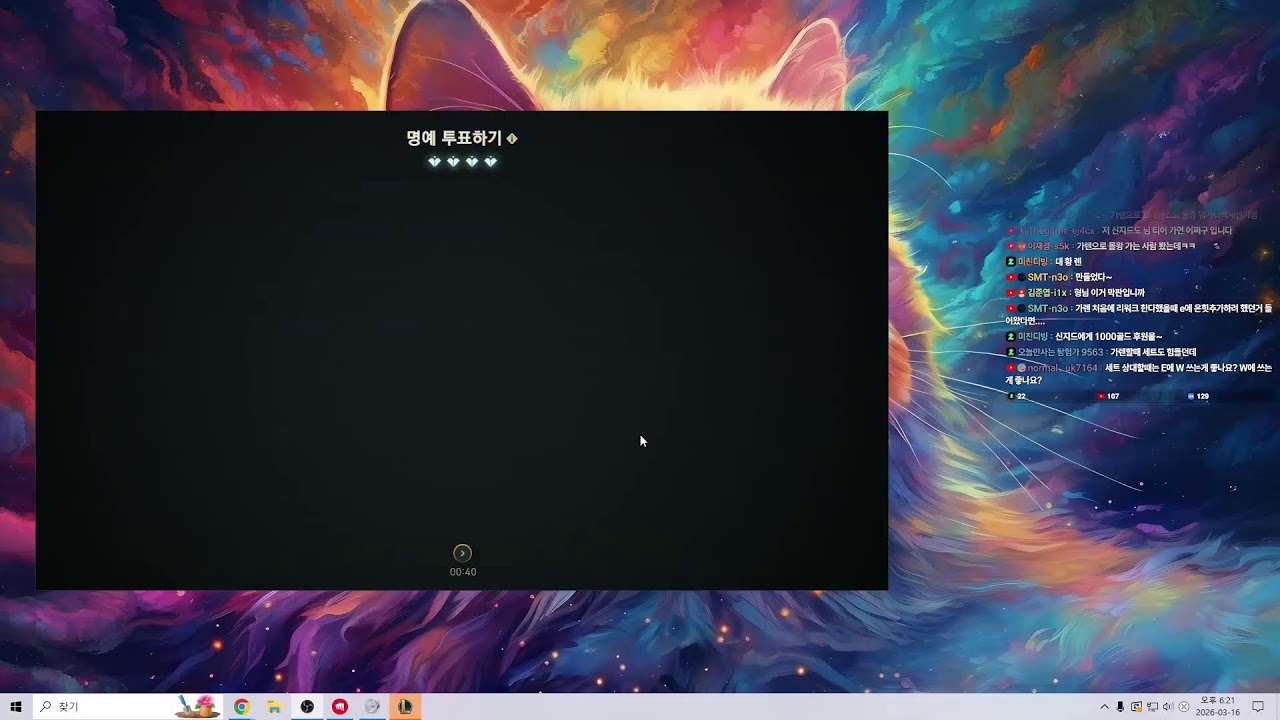Click the microphone tray icon
1280x720 pixels.
click(1120, 707)
